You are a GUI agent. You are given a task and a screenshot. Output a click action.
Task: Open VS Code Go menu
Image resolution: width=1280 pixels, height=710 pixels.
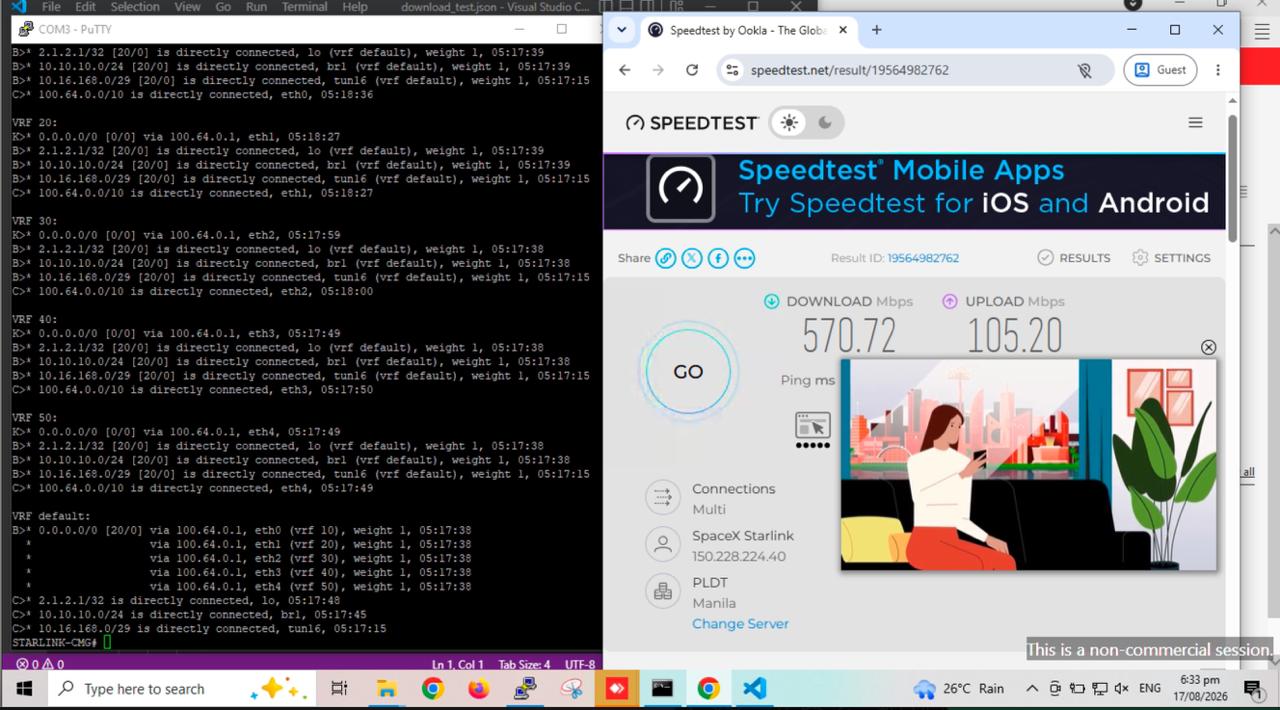coord(223,6)
